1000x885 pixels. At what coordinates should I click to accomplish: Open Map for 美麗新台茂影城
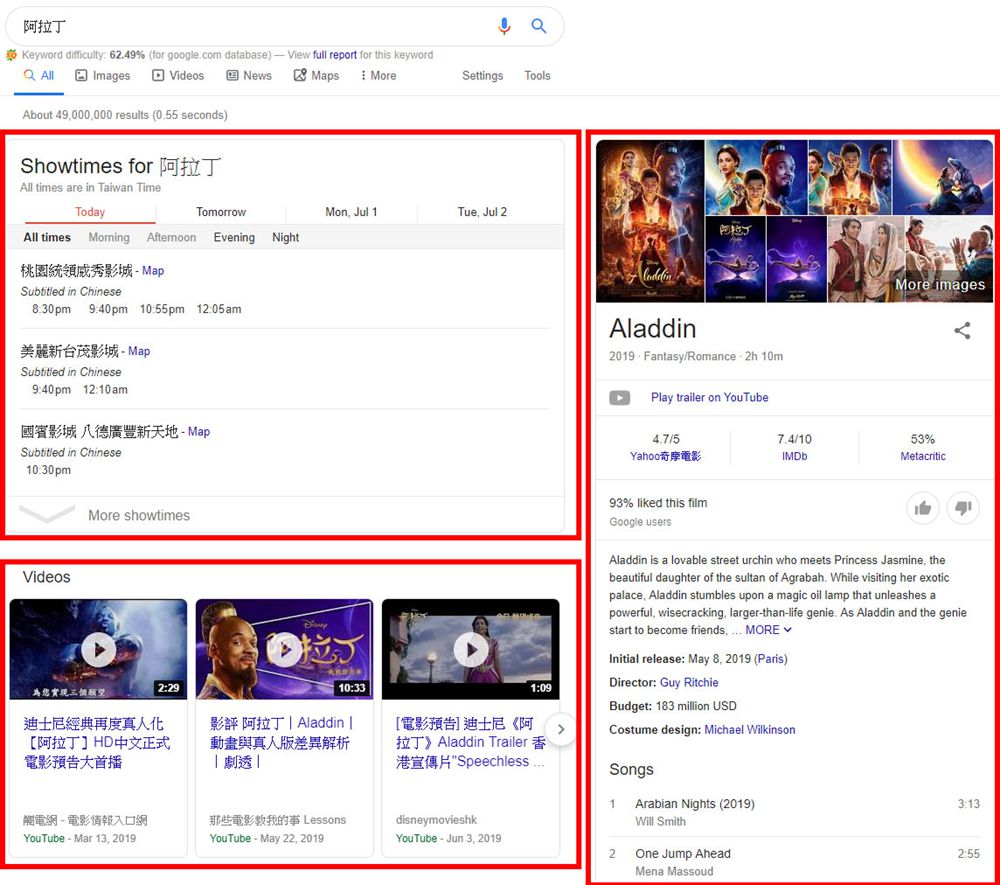pos(139,351)
